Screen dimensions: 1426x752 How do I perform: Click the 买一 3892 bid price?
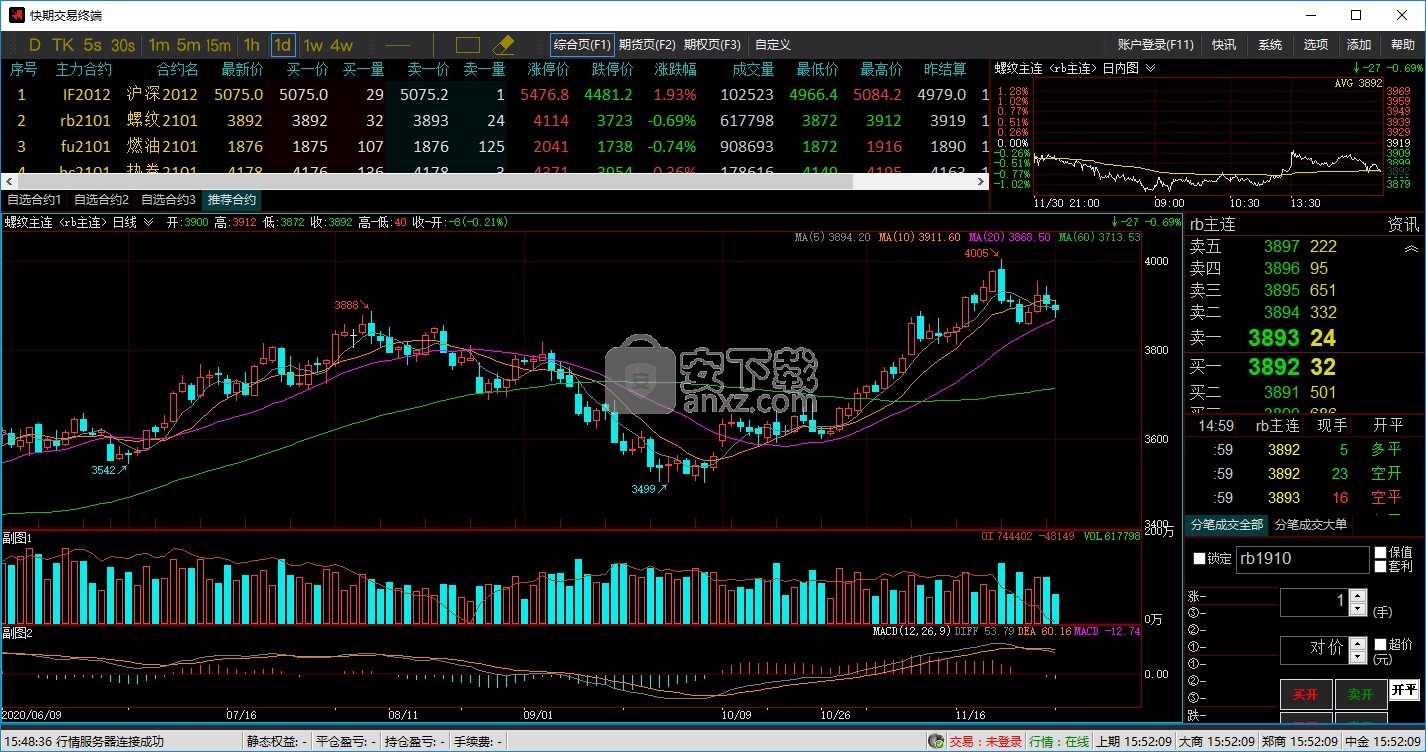point(1274,367)
